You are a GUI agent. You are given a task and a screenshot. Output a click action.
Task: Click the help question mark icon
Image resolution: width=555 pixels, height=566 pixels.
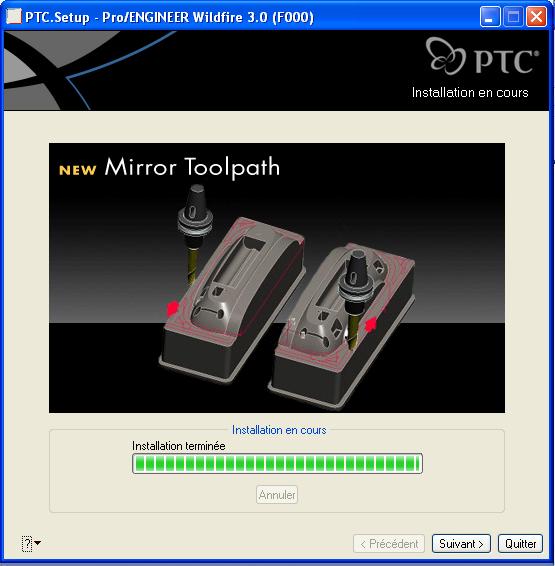tap(27, 543)
